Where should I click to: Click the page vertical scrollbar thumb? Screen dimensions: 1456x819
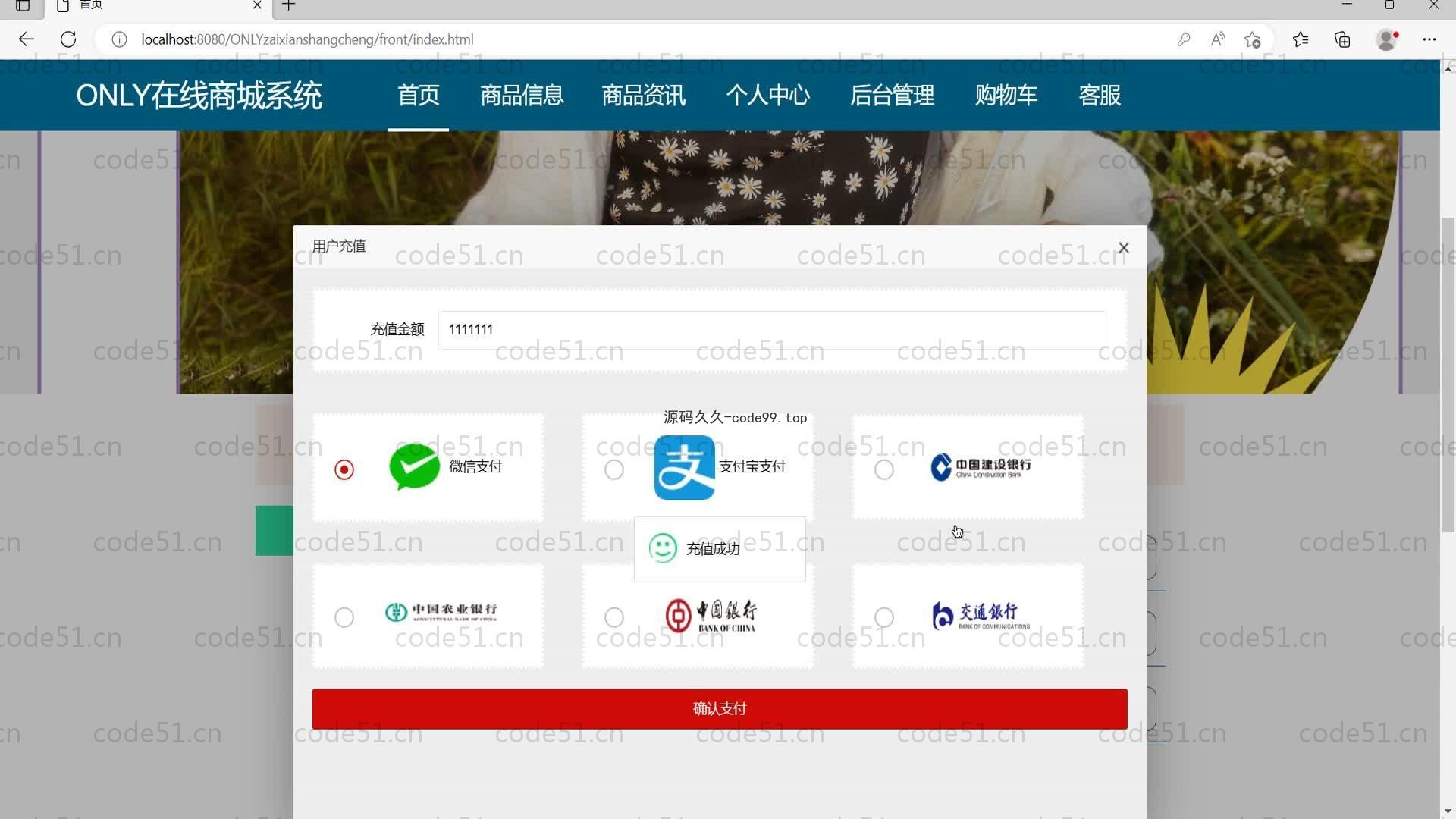point(1448,375)
